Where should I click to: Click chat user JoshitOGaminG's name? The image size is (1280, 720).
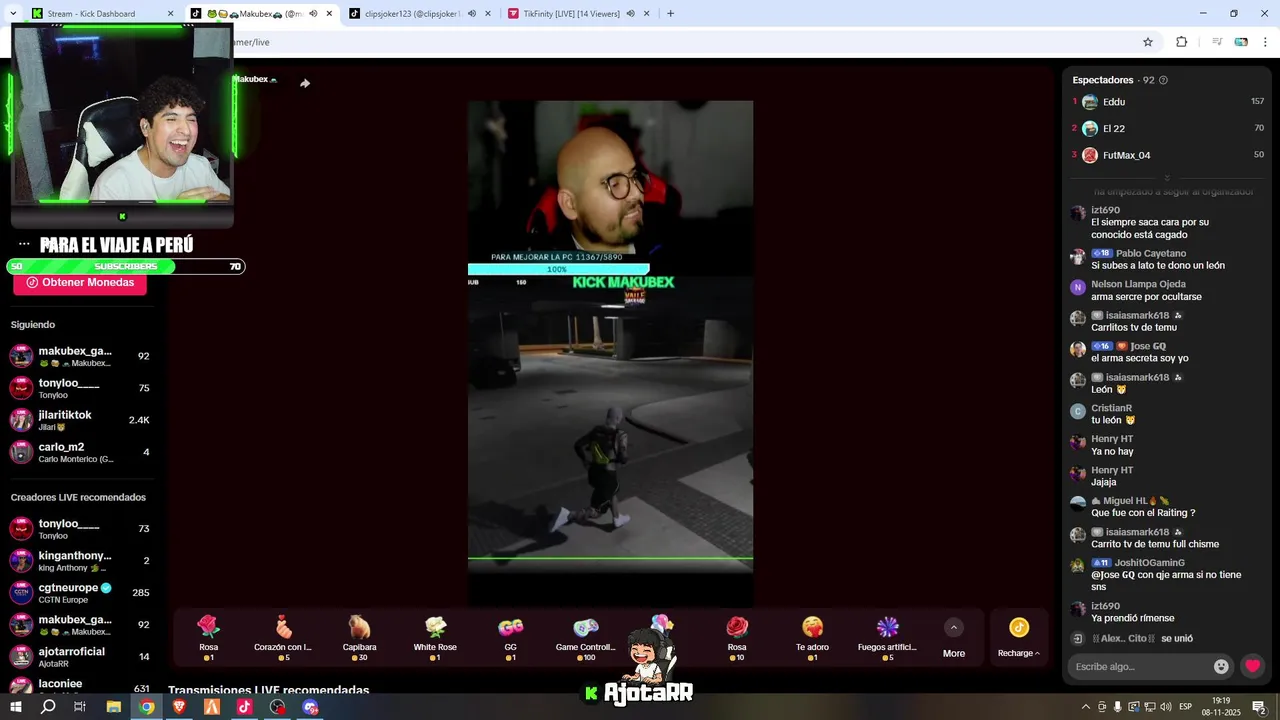[1150, 564]
